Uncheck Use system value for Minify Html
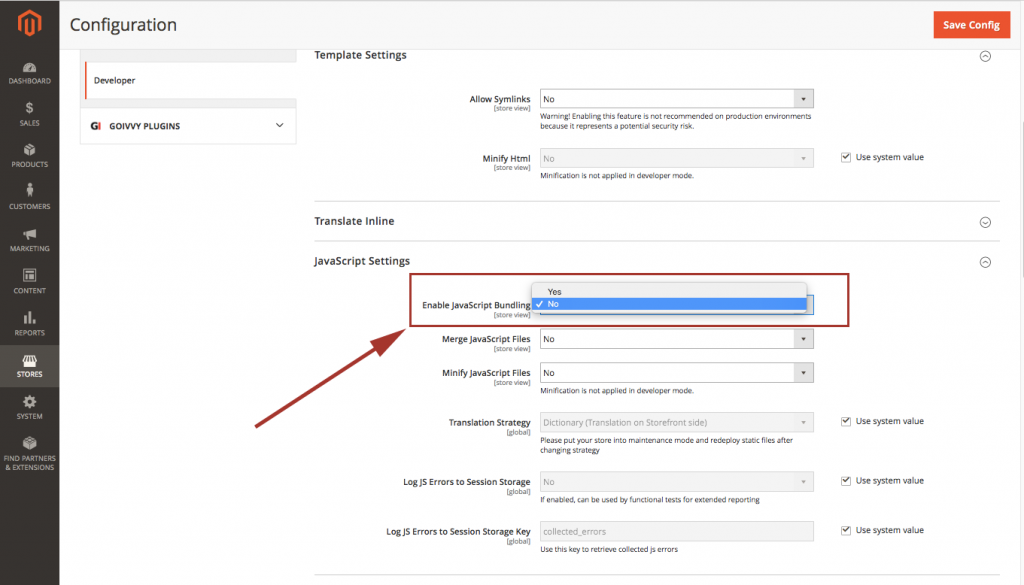This screenshot has height=585, width=1024. (846, 156)
